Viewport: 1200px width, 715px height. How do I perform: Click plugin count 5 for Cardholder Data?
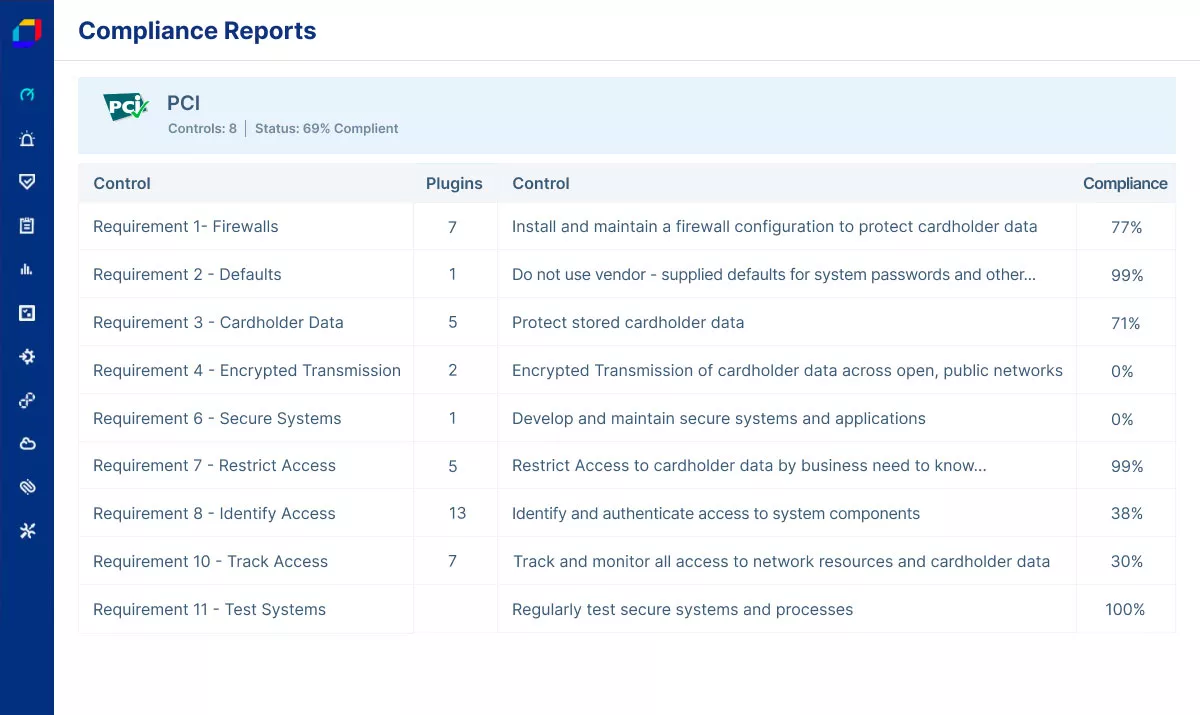453,322
